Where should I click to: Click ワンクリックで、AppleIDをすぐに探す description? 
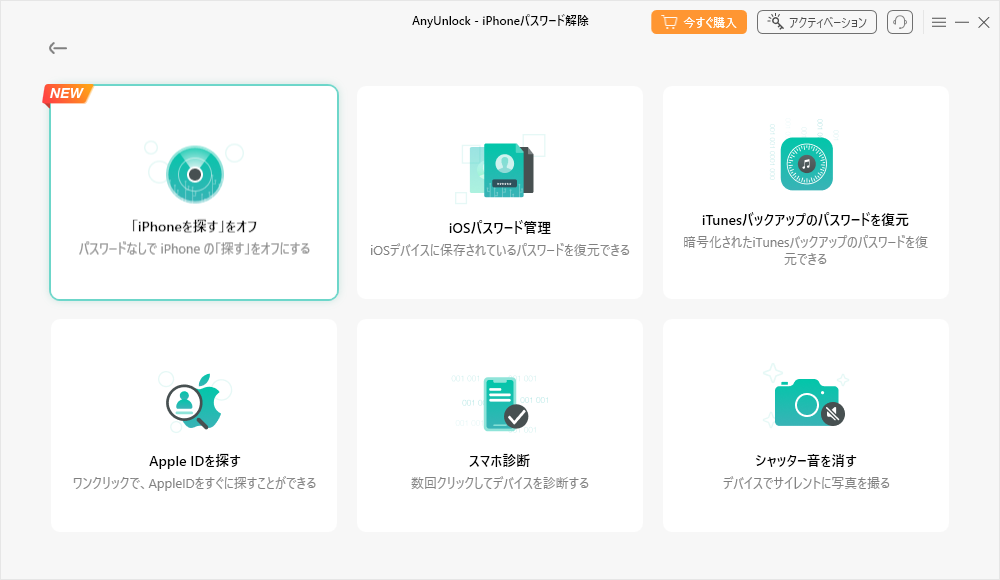coord(194,483)
